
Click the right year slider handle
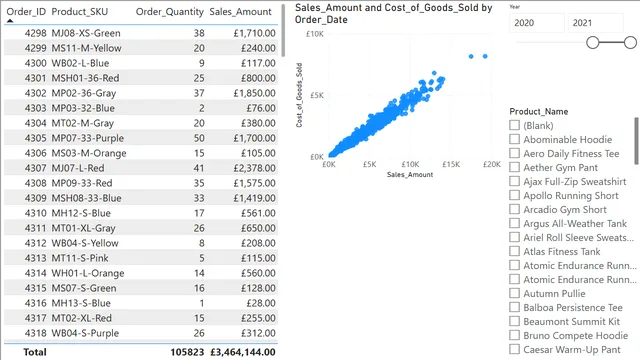(x=630, y=42)
